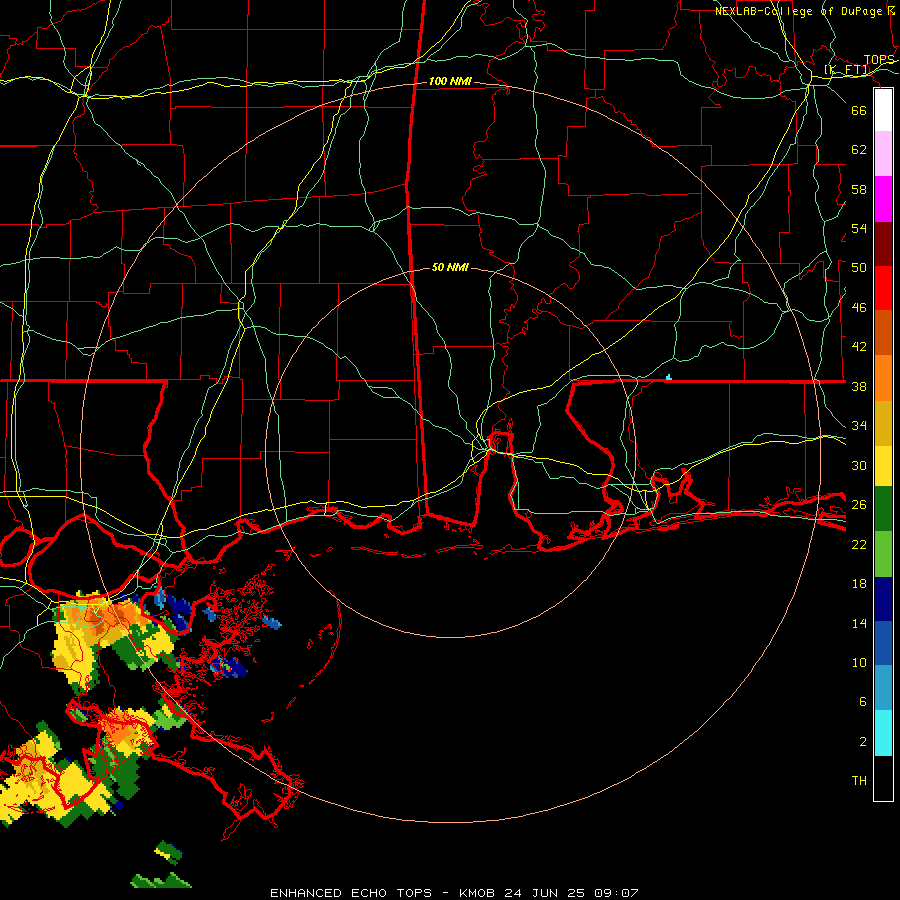Click the yellow 34 legend color block
The image size is (900, 900).
(883, 466)
